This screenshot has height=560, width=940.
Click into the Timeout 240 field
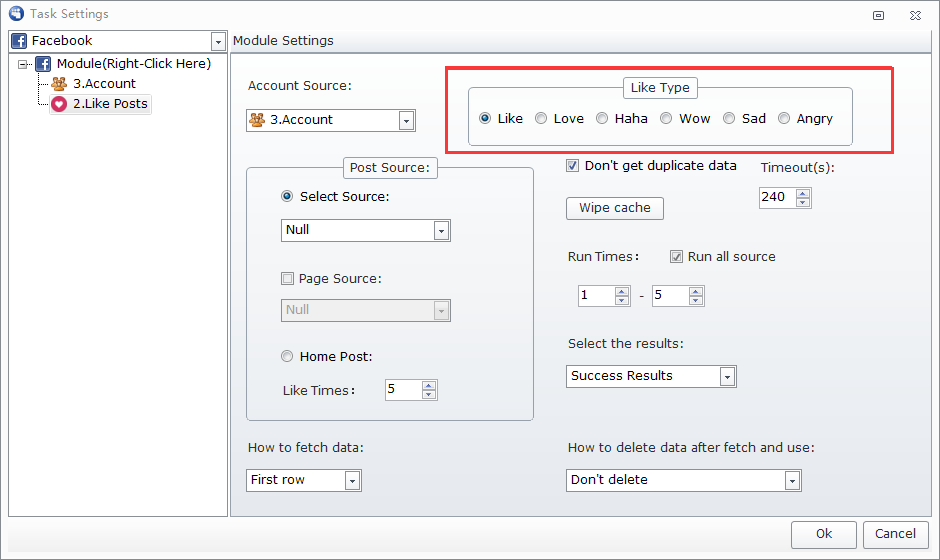tap(778, 197)
